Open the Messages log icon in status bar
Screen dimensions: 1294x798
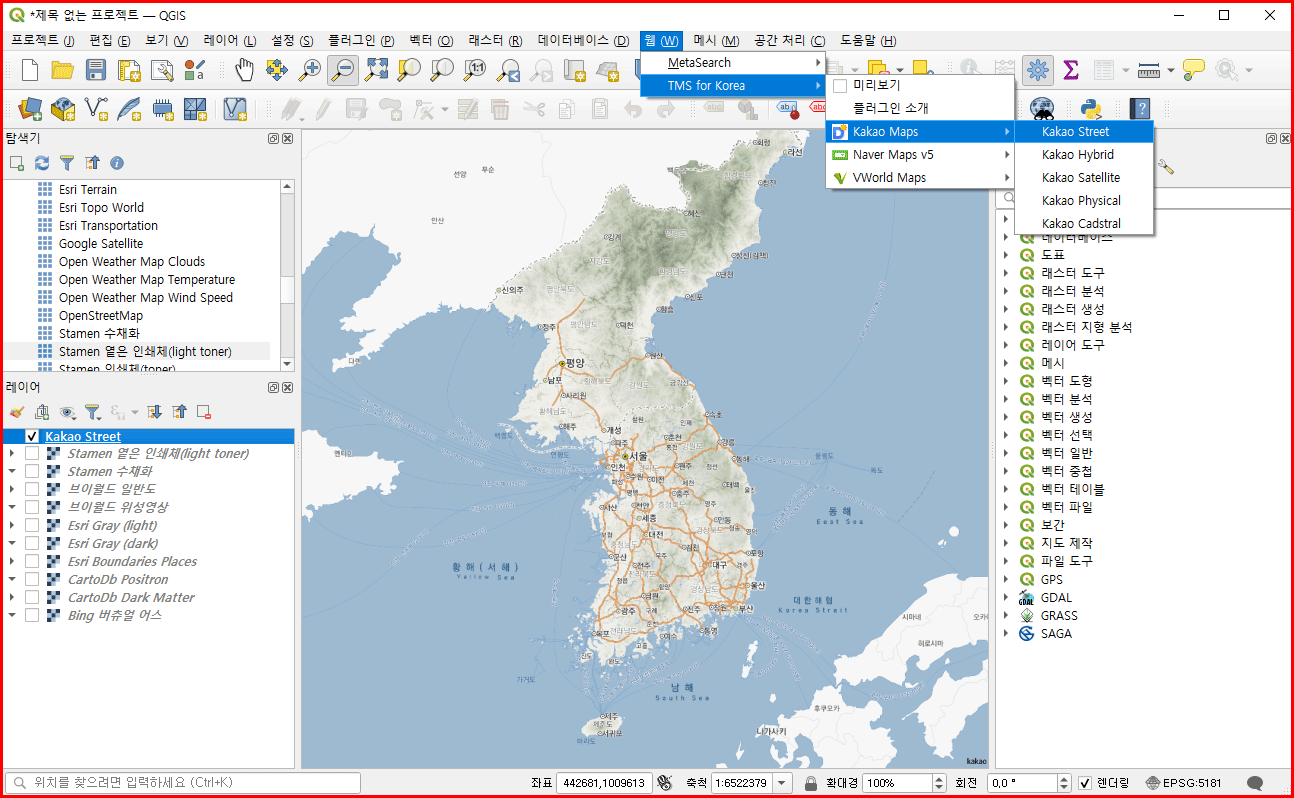[1255, 783]
